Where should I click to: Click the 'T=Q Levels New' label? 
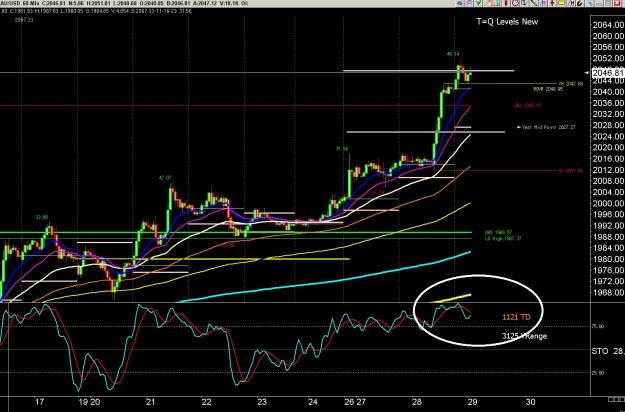point(507,22)
